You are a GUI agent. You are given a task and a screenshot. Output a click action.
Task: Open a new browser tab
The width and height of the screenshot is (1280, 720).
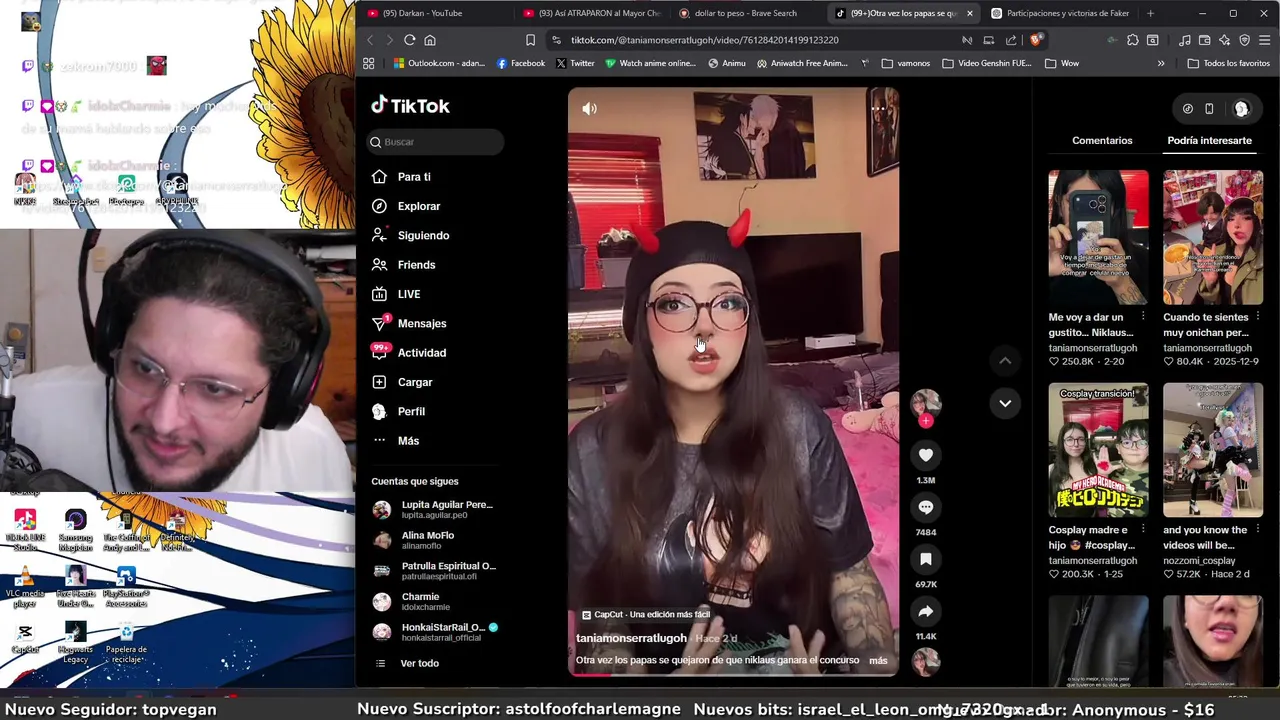[1150, 13]
